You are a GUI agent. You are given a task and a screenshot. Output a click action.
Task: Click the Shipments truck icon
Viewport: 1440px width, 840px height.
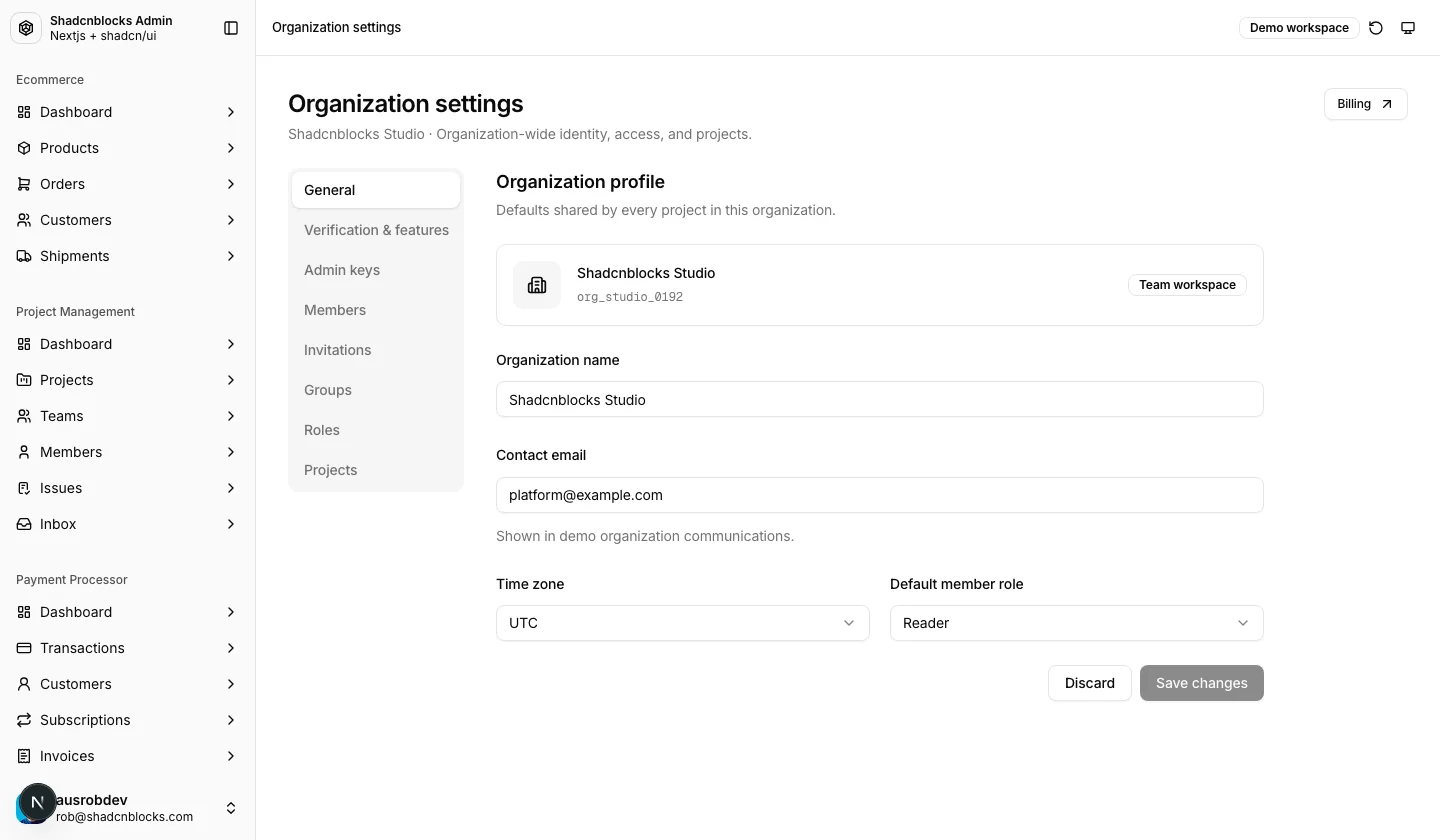(24, 256)
